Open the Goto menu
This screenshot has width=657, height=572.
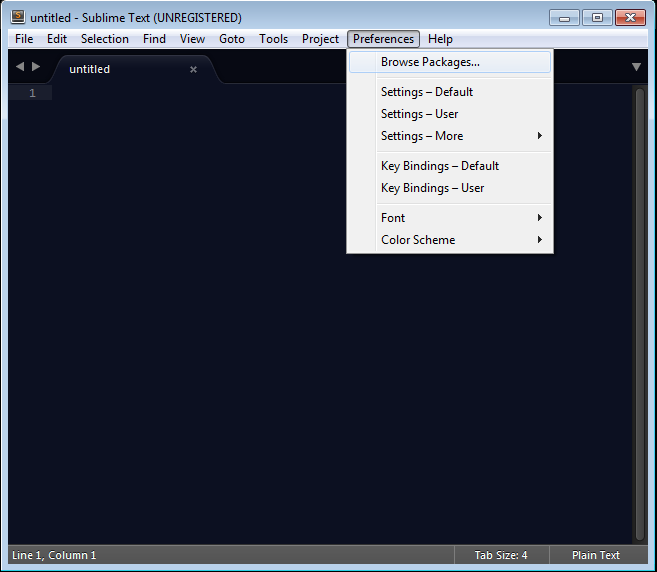point(232,39)
